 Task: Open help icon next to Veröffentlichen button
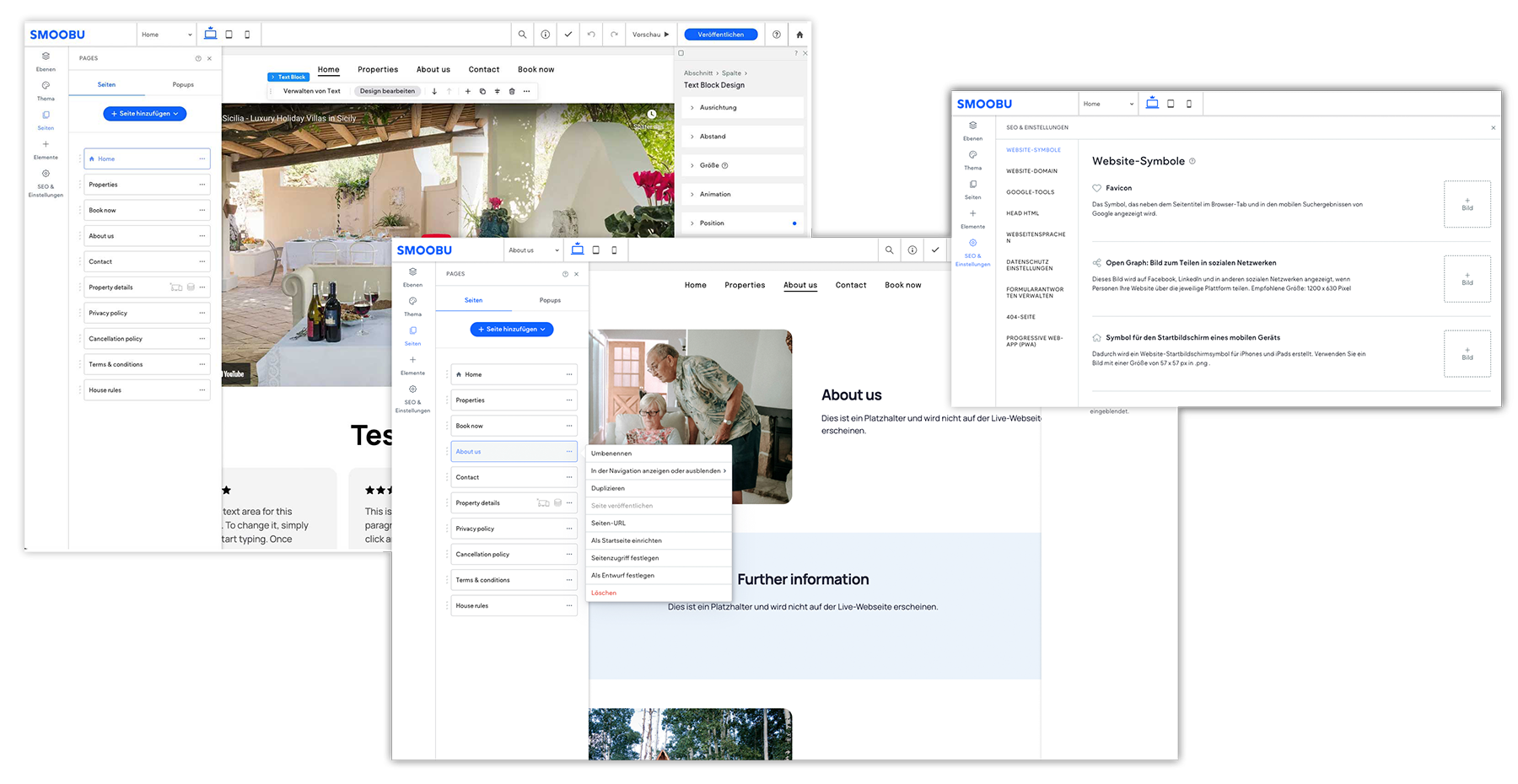(x=776, y=35)
